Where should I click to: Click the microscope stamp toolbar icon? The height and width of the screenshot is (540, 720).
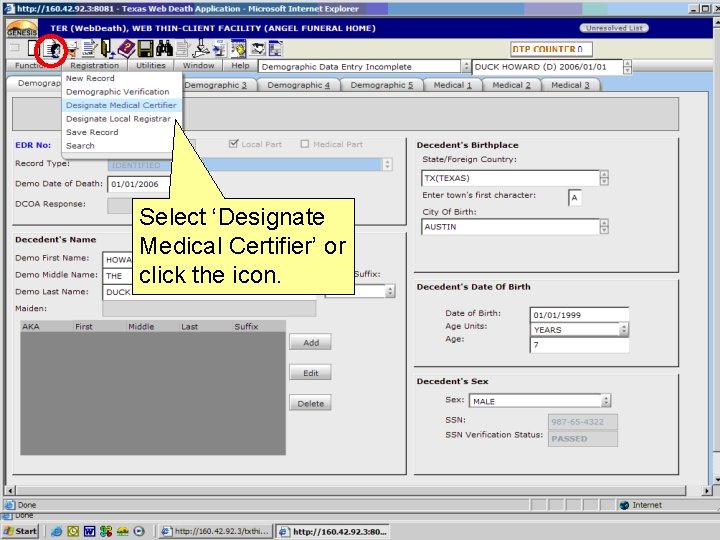click(x=200, y=48)
